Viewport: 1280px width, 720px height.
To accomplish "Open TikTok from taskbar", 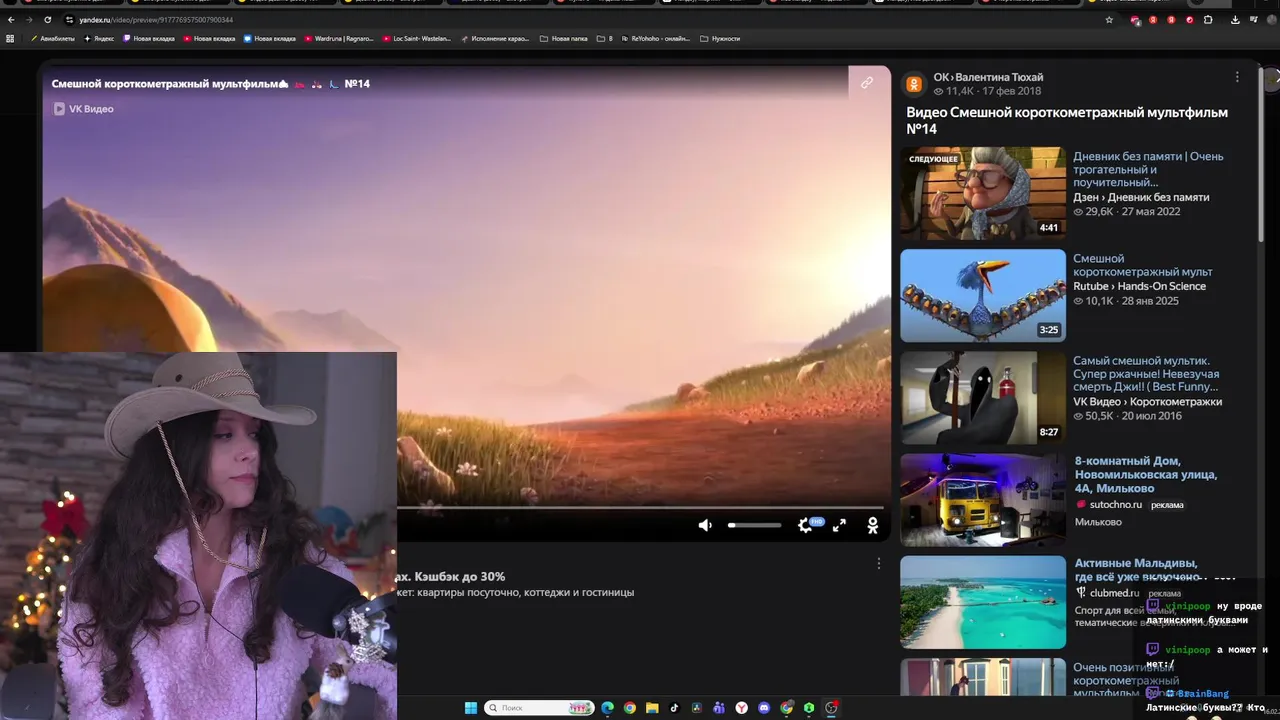I will point(674,708).
